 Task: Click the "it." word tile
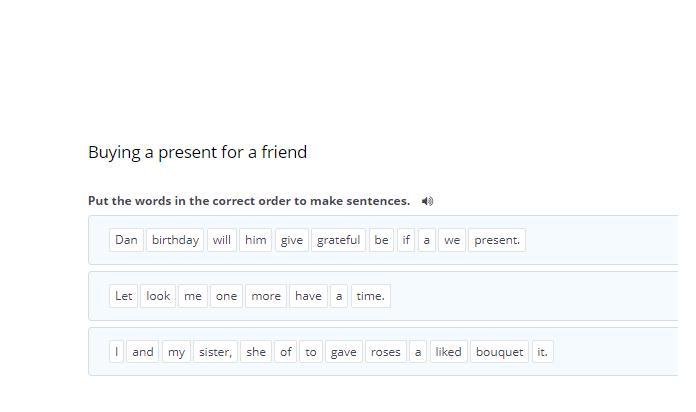pyautogui.click(x=542, y=352)
